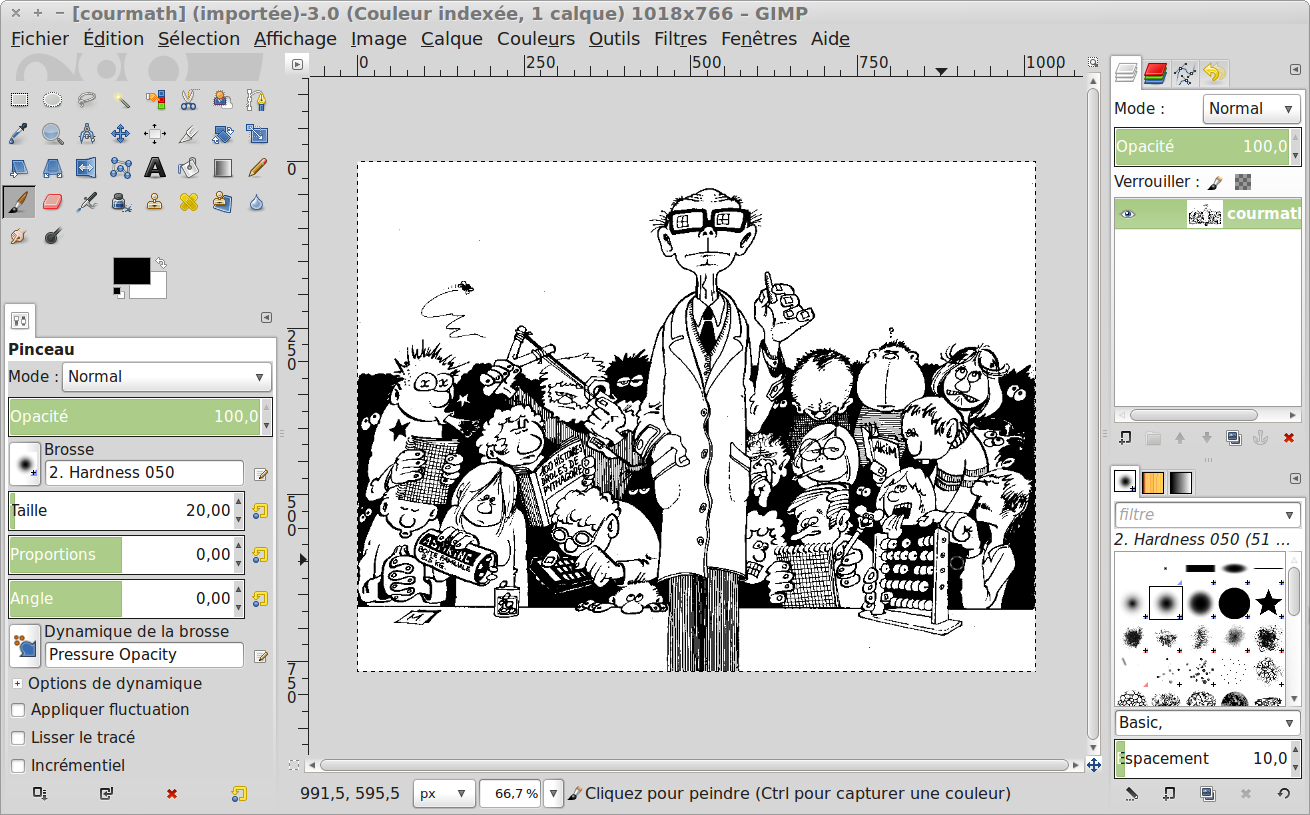Toggle visibility eye of courmath layer
Image resolution: width=1310 pixels, height=815 pixels.
1128,214
